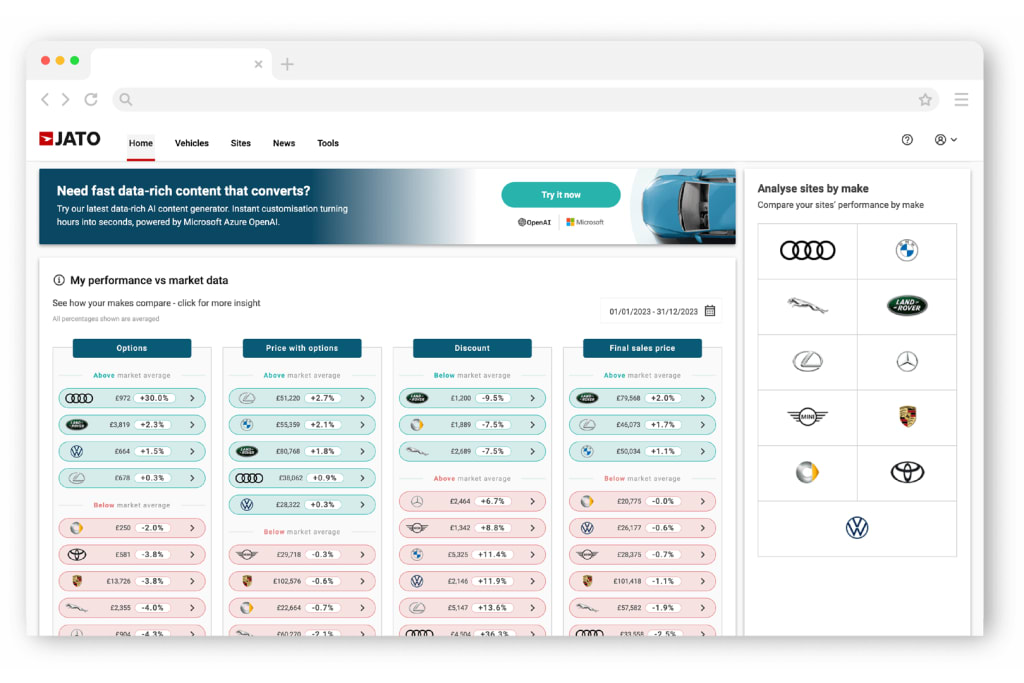
Task: Click the browser address bar
Action: pyautogui.click(x=526, y=99)
